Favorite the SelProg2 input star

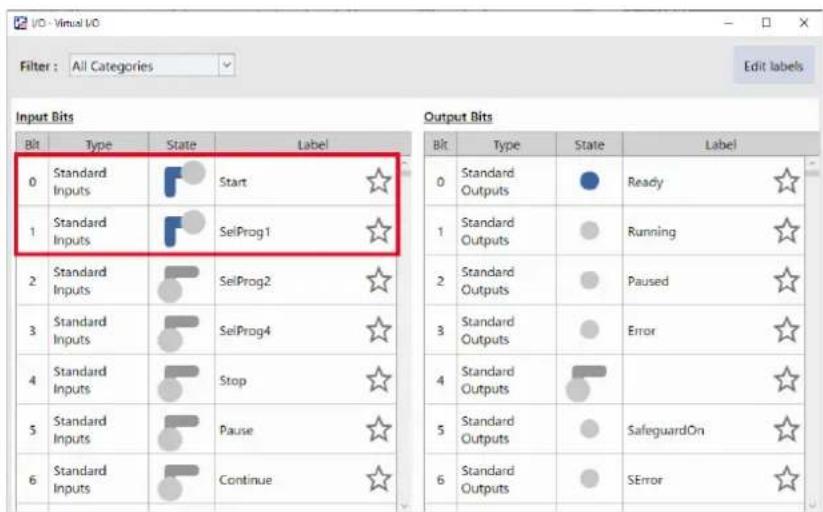(378, 280)
